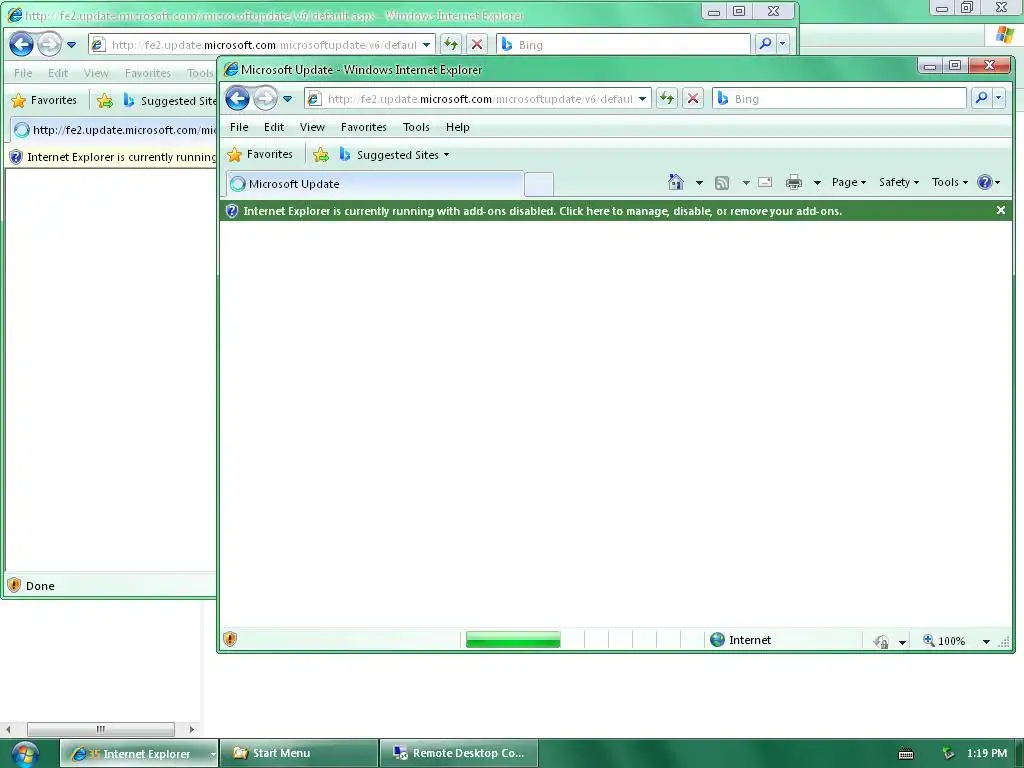
Task: Open Home page icon in command bar
Action: point(676,182)
